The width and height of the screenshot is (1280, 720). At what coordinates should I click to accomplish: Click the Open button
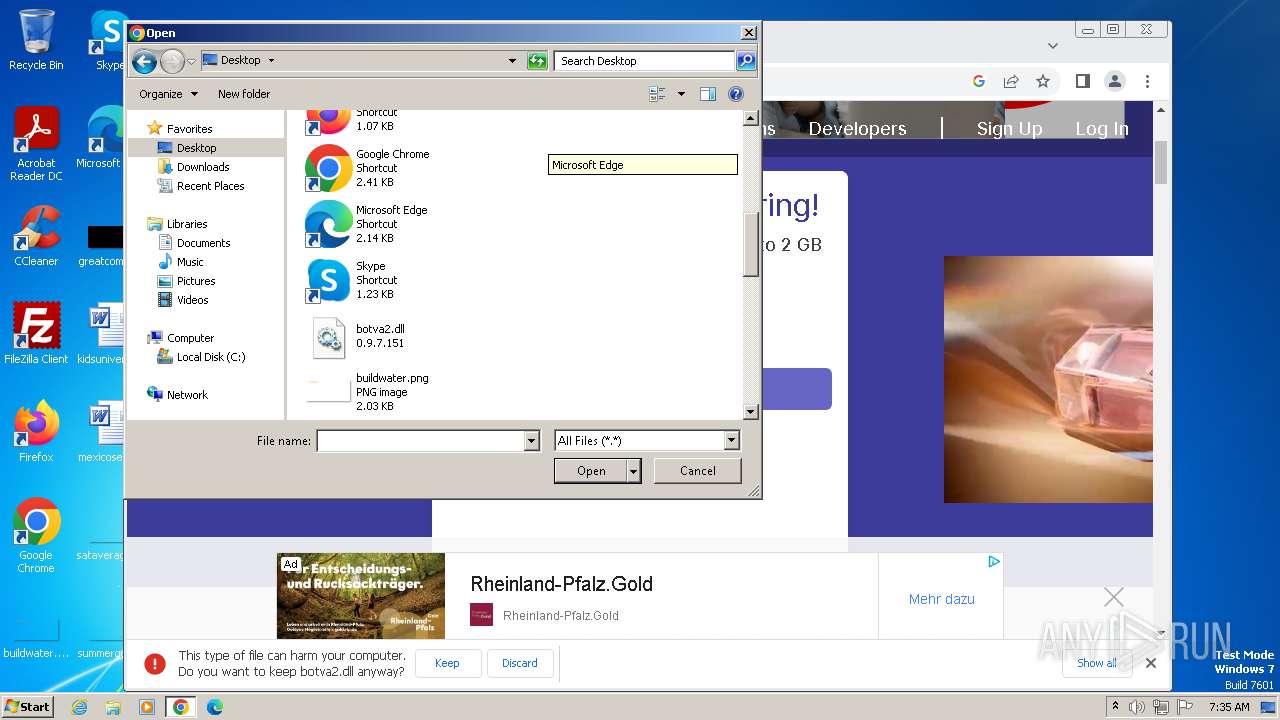click(591, 471)
